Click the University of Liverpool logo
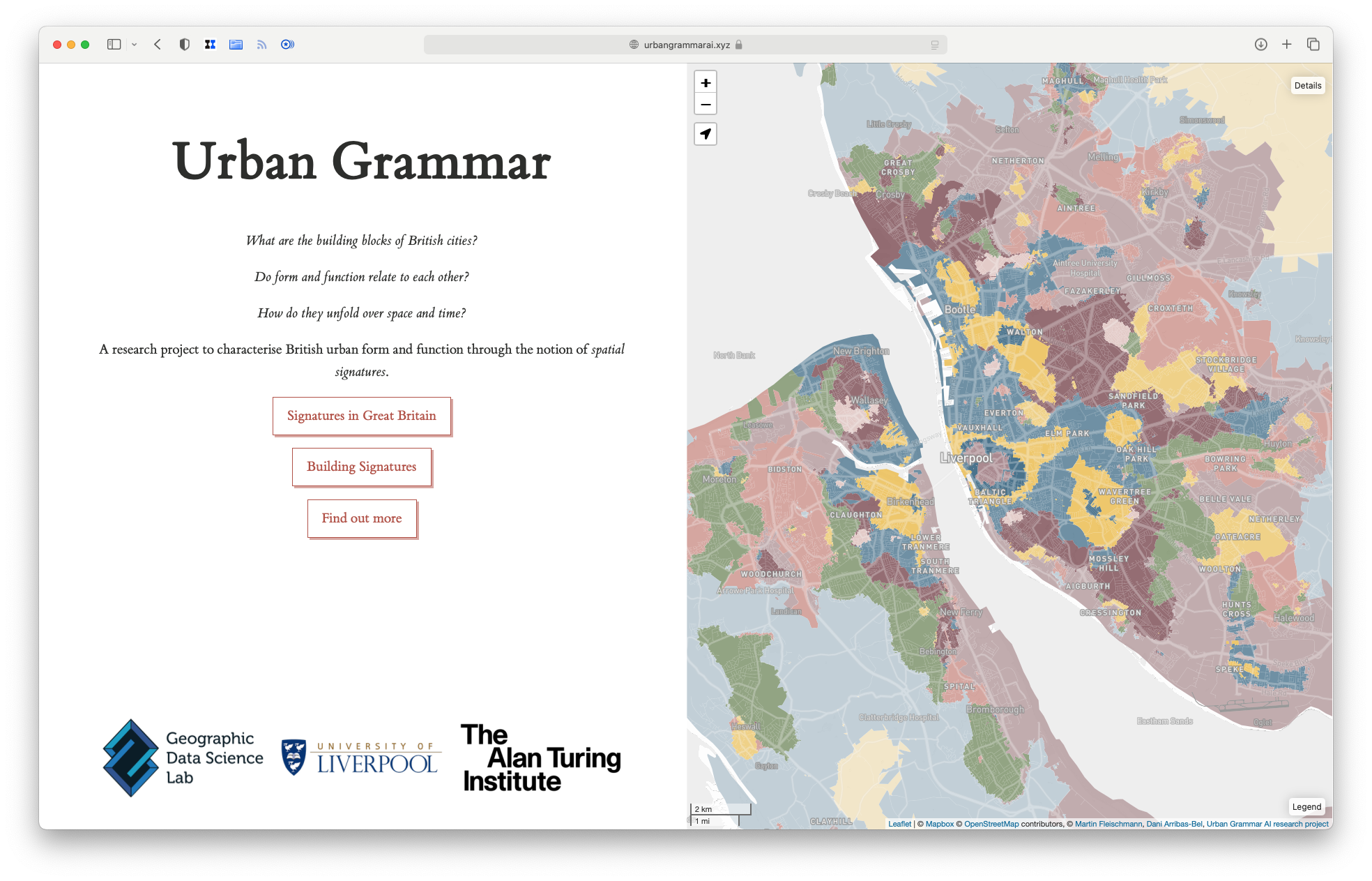Viewport: 1372px width, 881px height. (360, 758)
